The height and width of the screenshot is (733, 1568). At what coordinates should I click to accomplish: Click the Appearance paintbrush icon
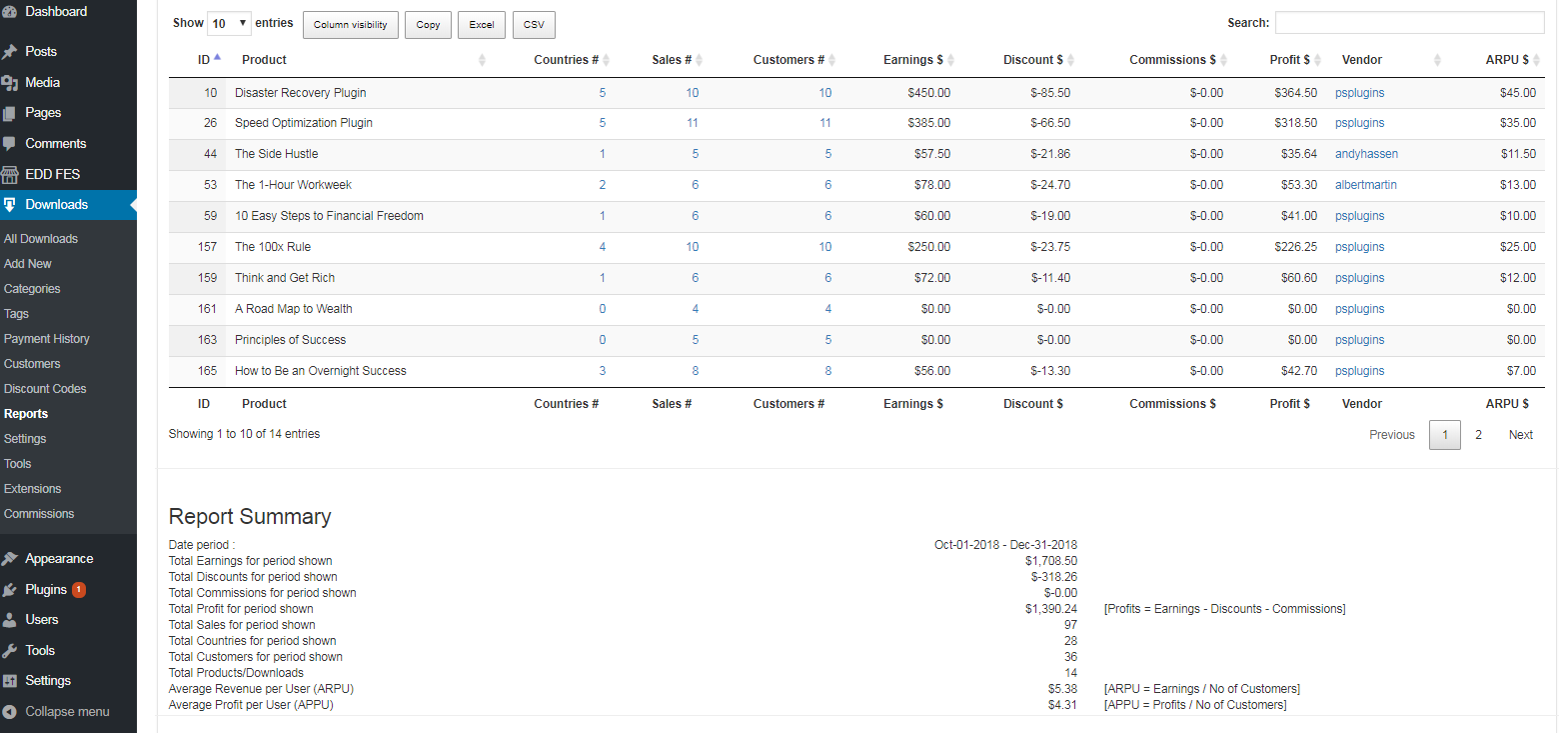point(10,559)
